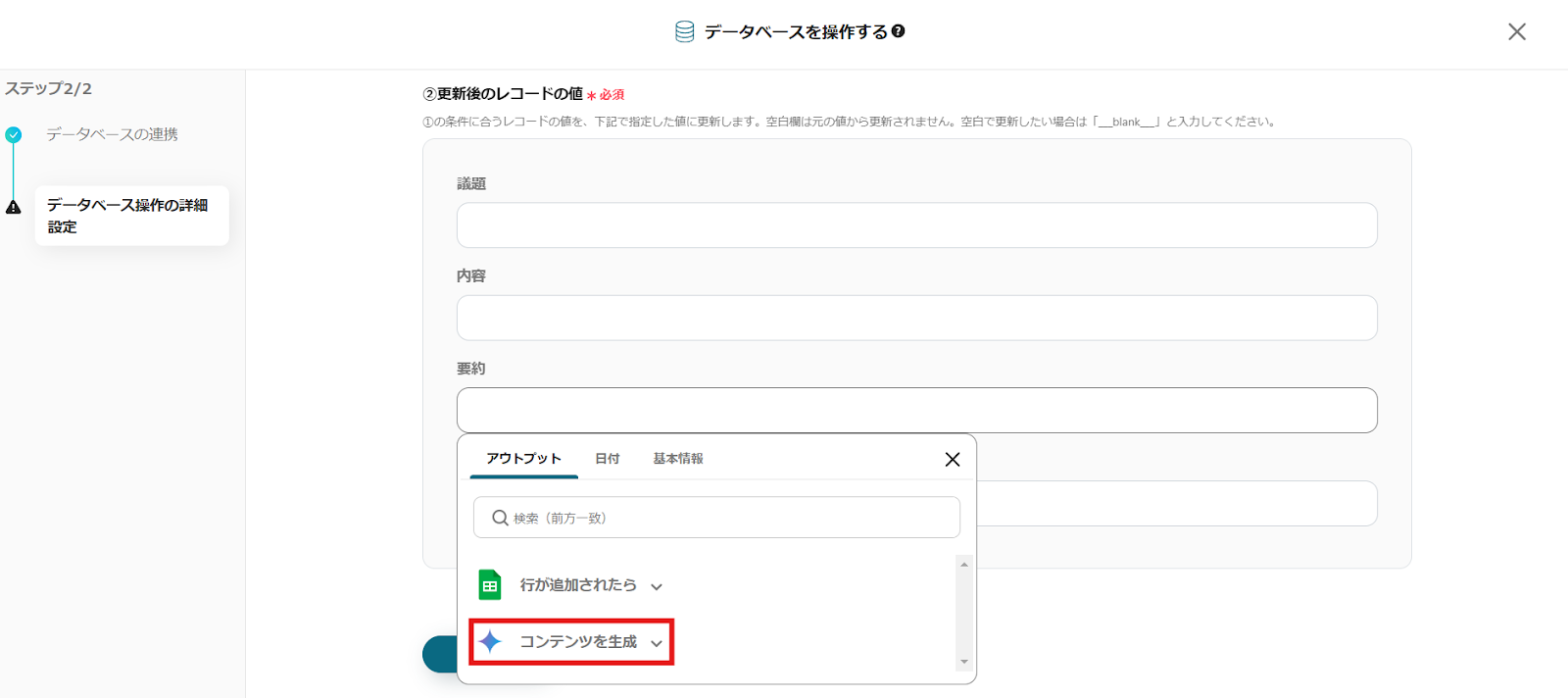Click the 検索（前方一致） search box
Viewport: 1568px width, 698px height.
coord(716,518)
